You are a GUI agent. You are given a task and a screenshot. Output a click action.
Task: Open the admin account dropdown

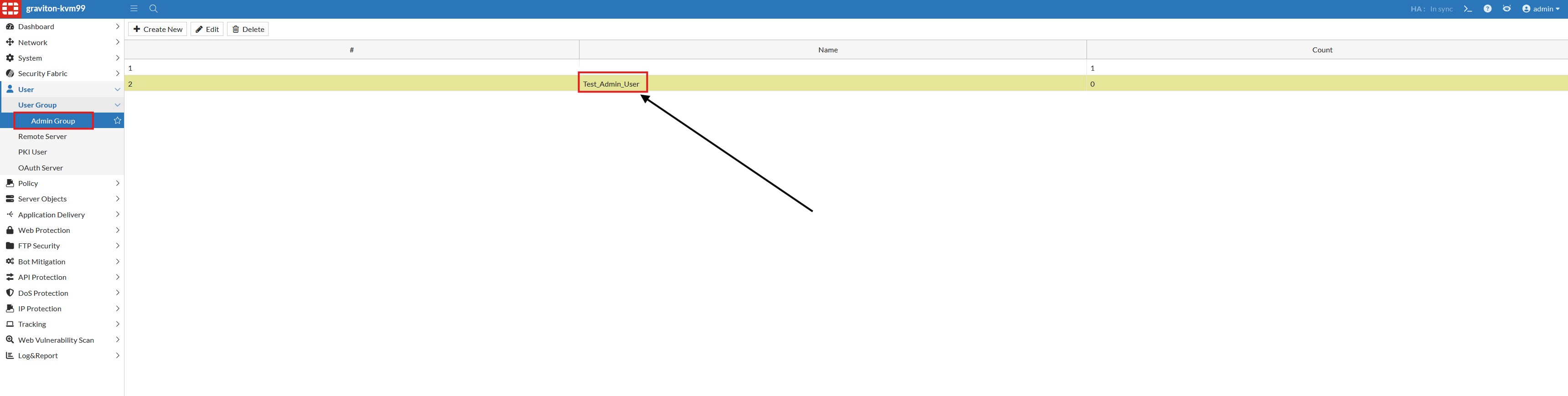(x=1541, y=9)
